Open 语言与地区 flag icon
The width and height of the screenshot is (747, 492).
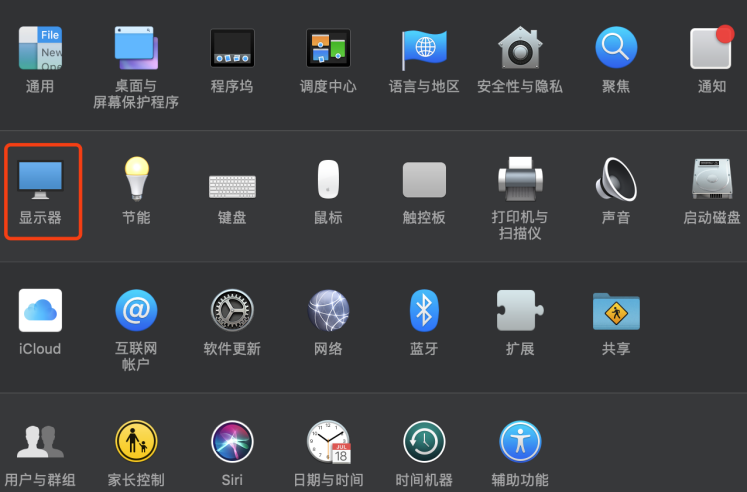[424, 50]
